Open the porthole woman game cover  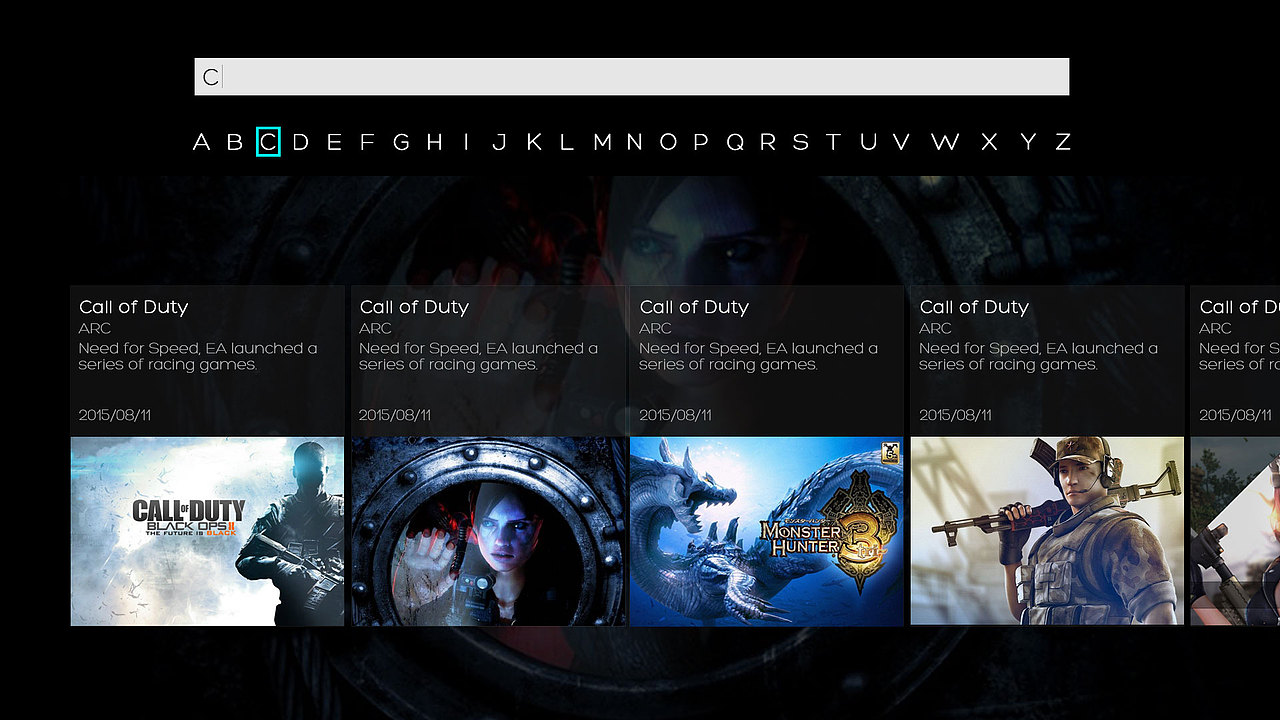point(489,531)
